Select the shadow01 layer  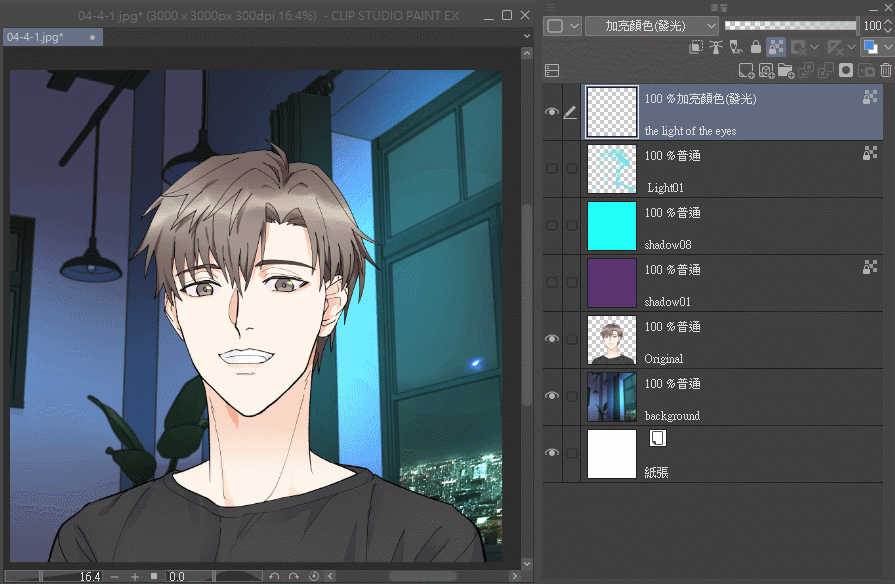(x=732, y=284)
